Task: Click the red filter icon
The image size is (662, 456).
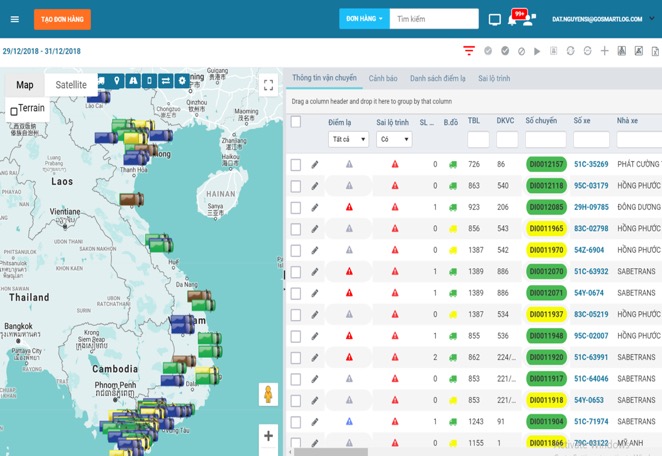Action: point(469,51)
